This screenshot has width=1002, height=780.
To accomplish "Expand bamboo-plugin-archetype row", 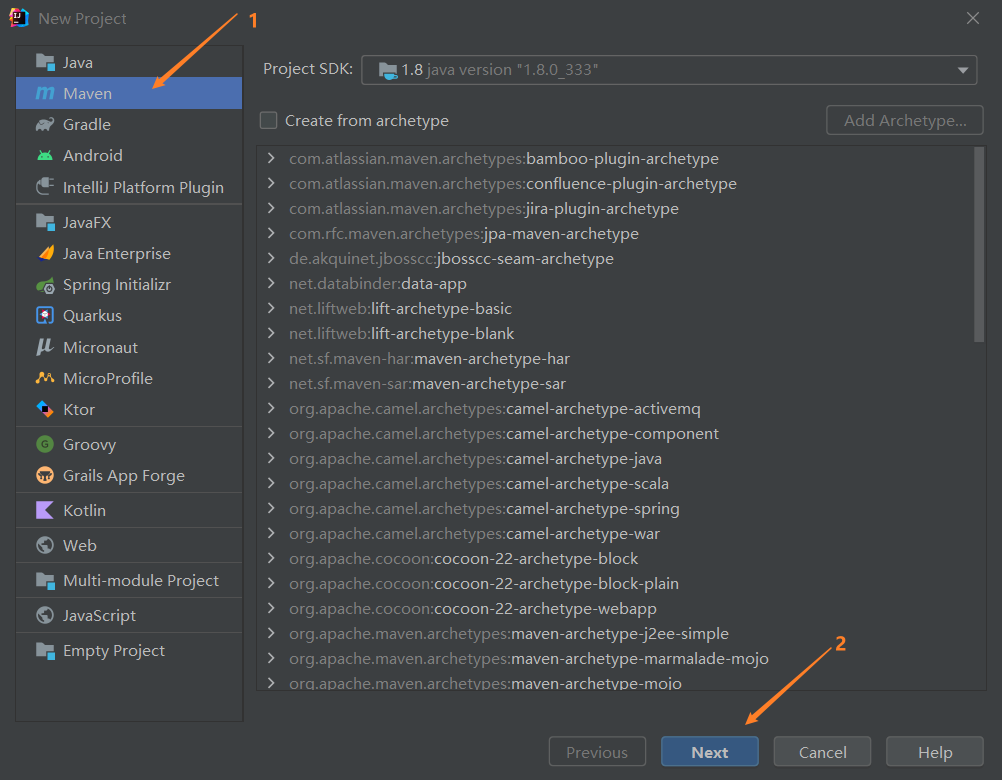I will [x=271, y=158].
